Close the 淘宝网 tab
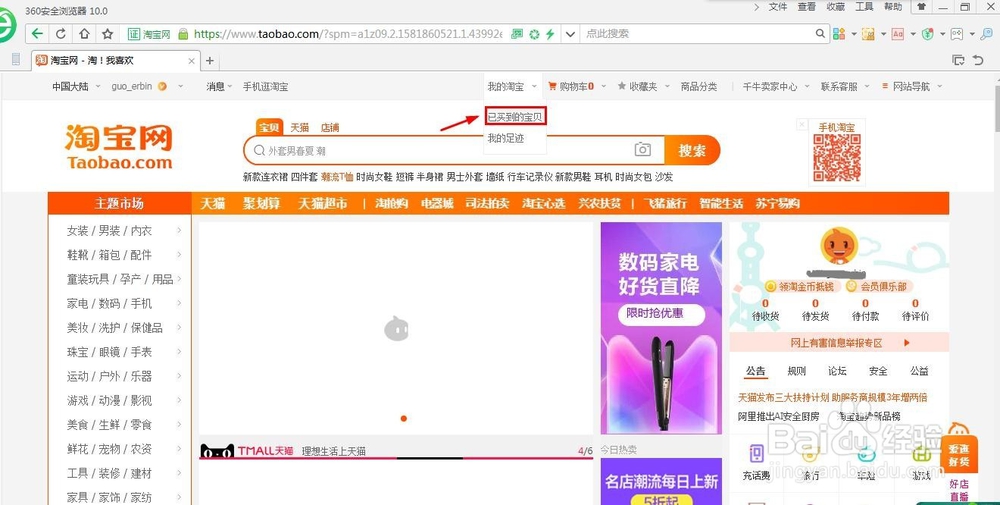Screen dimensions: 1000x505 [x=191, y=61]
